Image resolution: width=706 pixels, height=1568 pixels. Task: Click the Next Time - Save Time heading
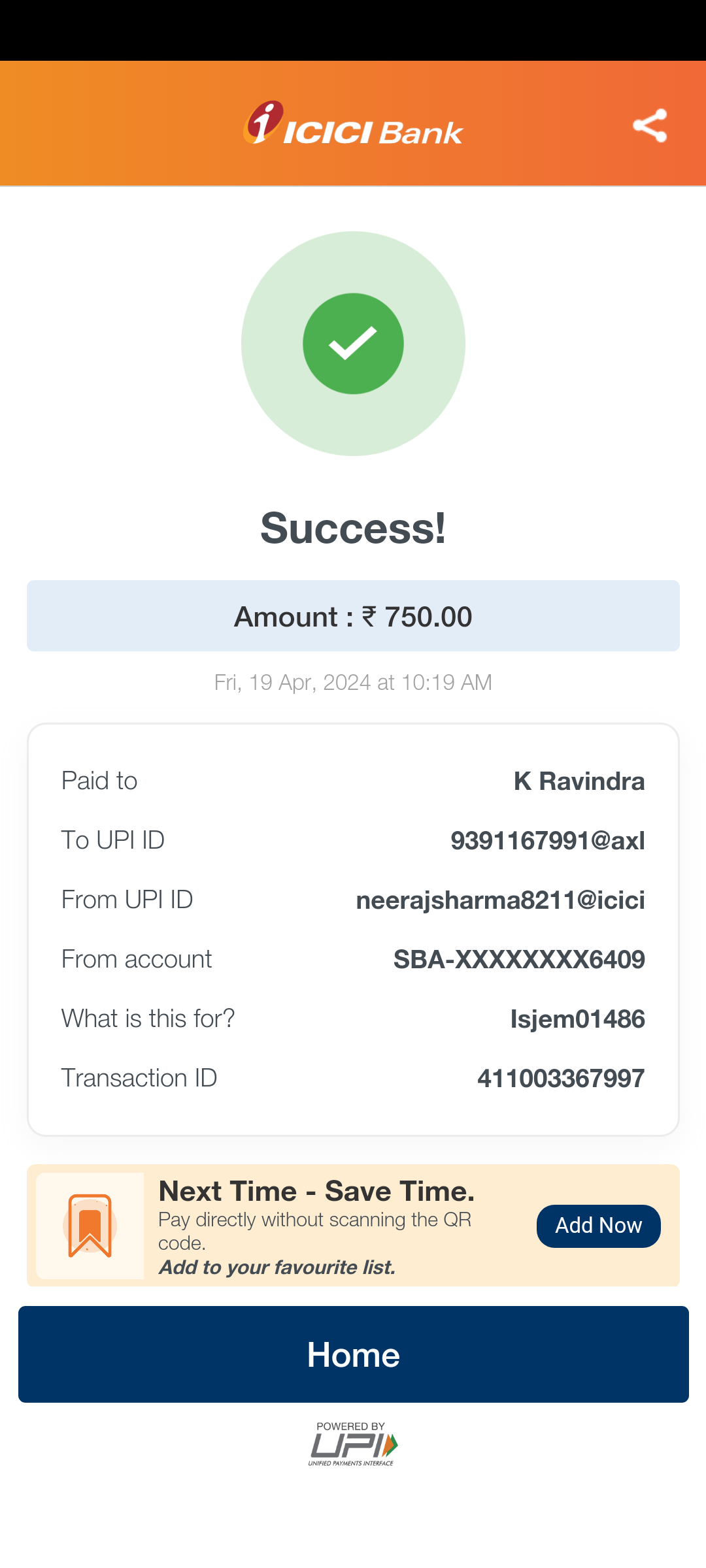pos(316,1192)
